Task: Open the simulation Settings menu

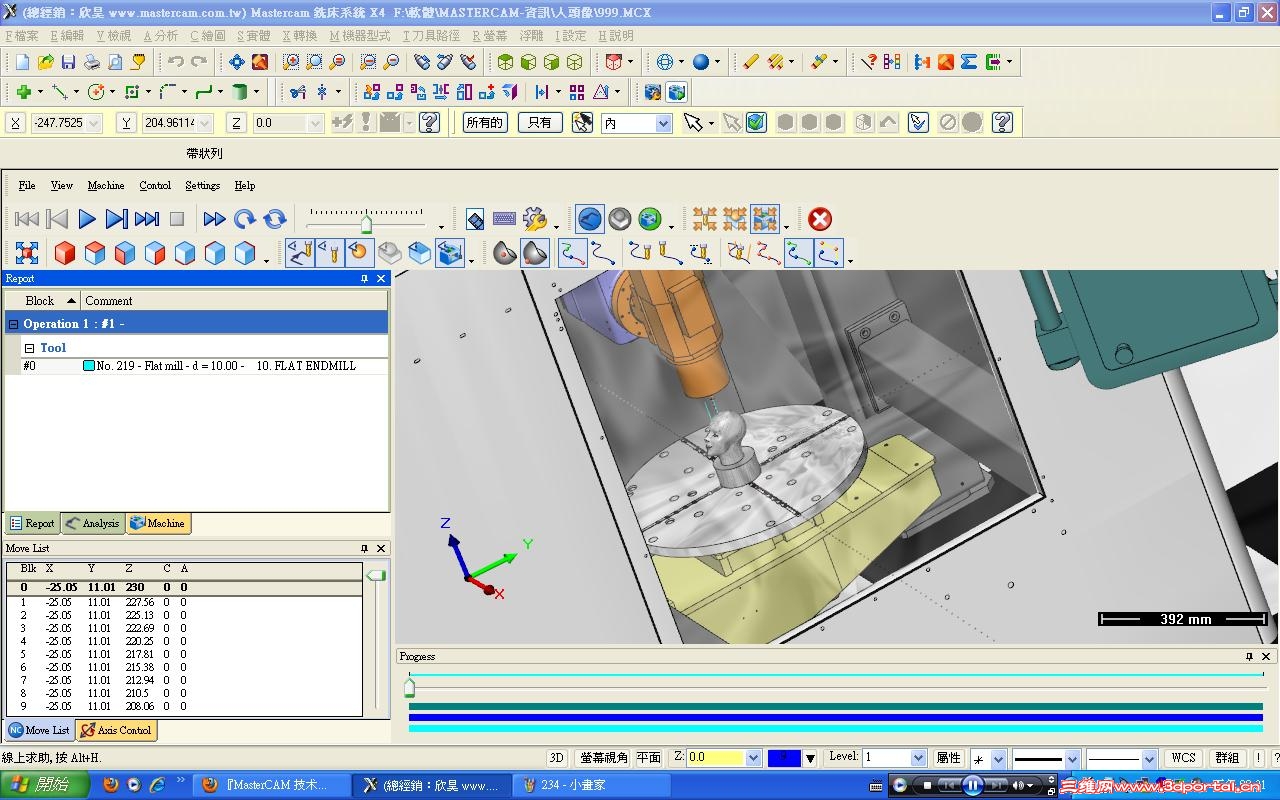Action: coord(203,185)
